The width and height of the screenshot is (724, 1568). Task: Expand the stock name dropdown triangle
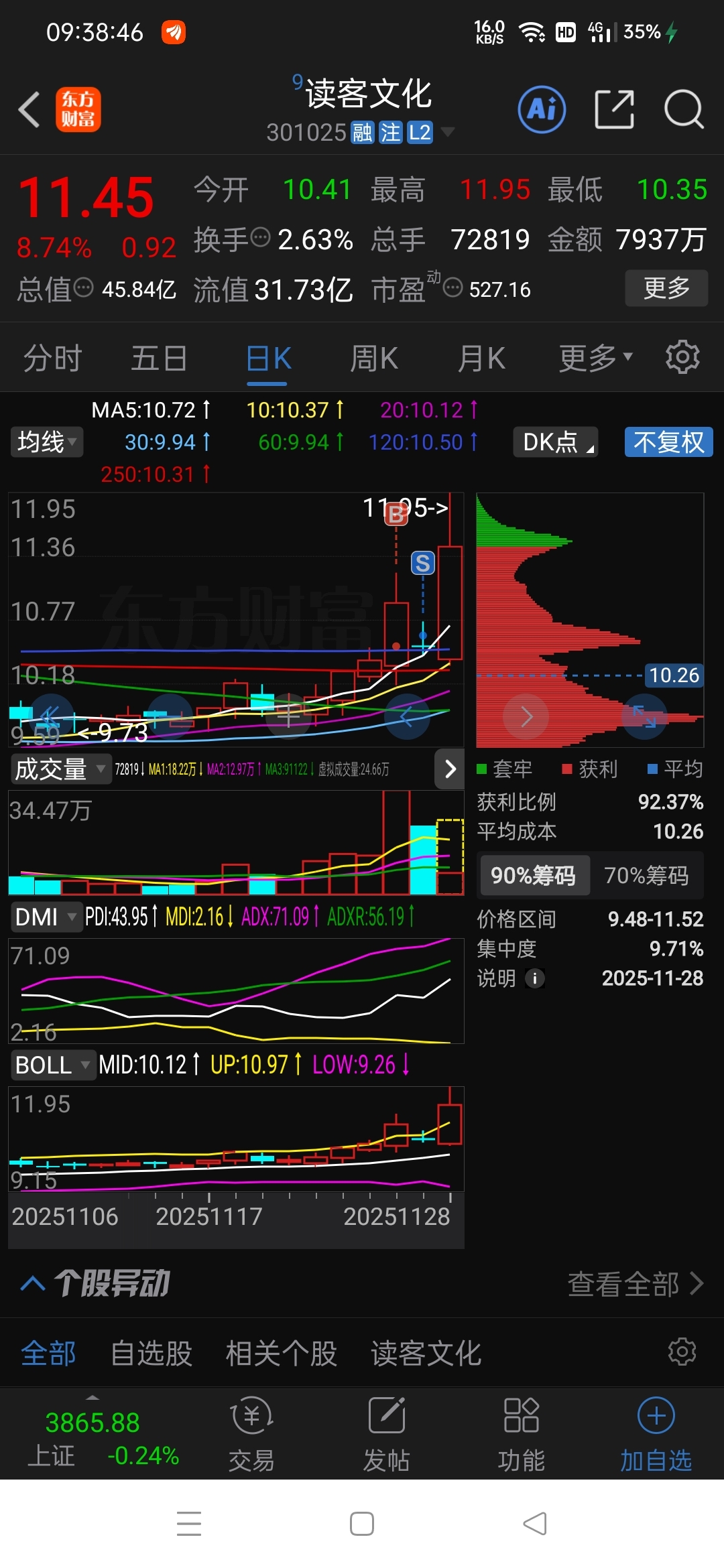click(x=447, y=131)
